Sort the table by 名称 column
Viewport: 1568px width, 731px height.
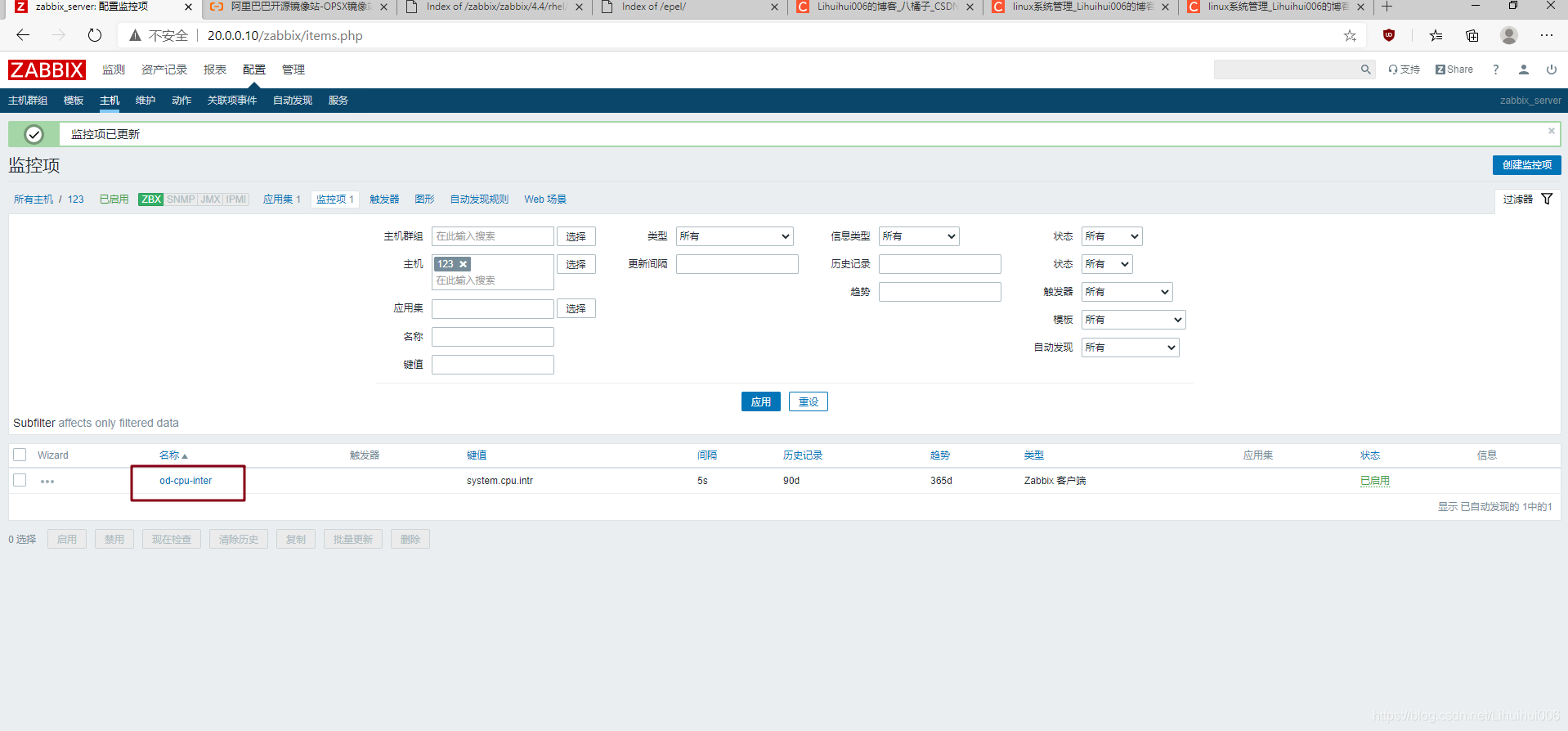tap(173, 455)
